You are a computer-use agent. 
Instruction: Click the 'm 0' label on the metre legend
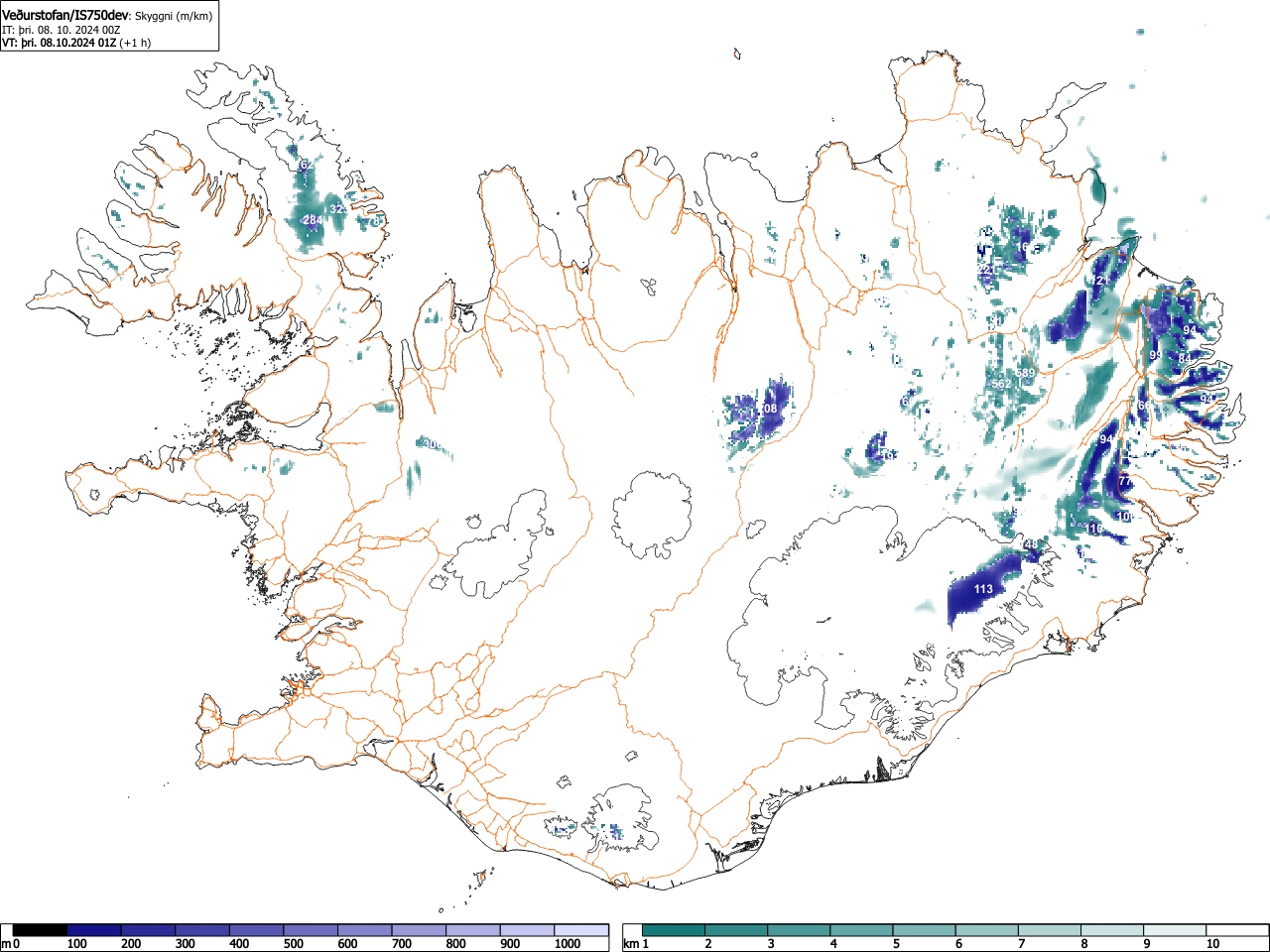pos(11,944)
